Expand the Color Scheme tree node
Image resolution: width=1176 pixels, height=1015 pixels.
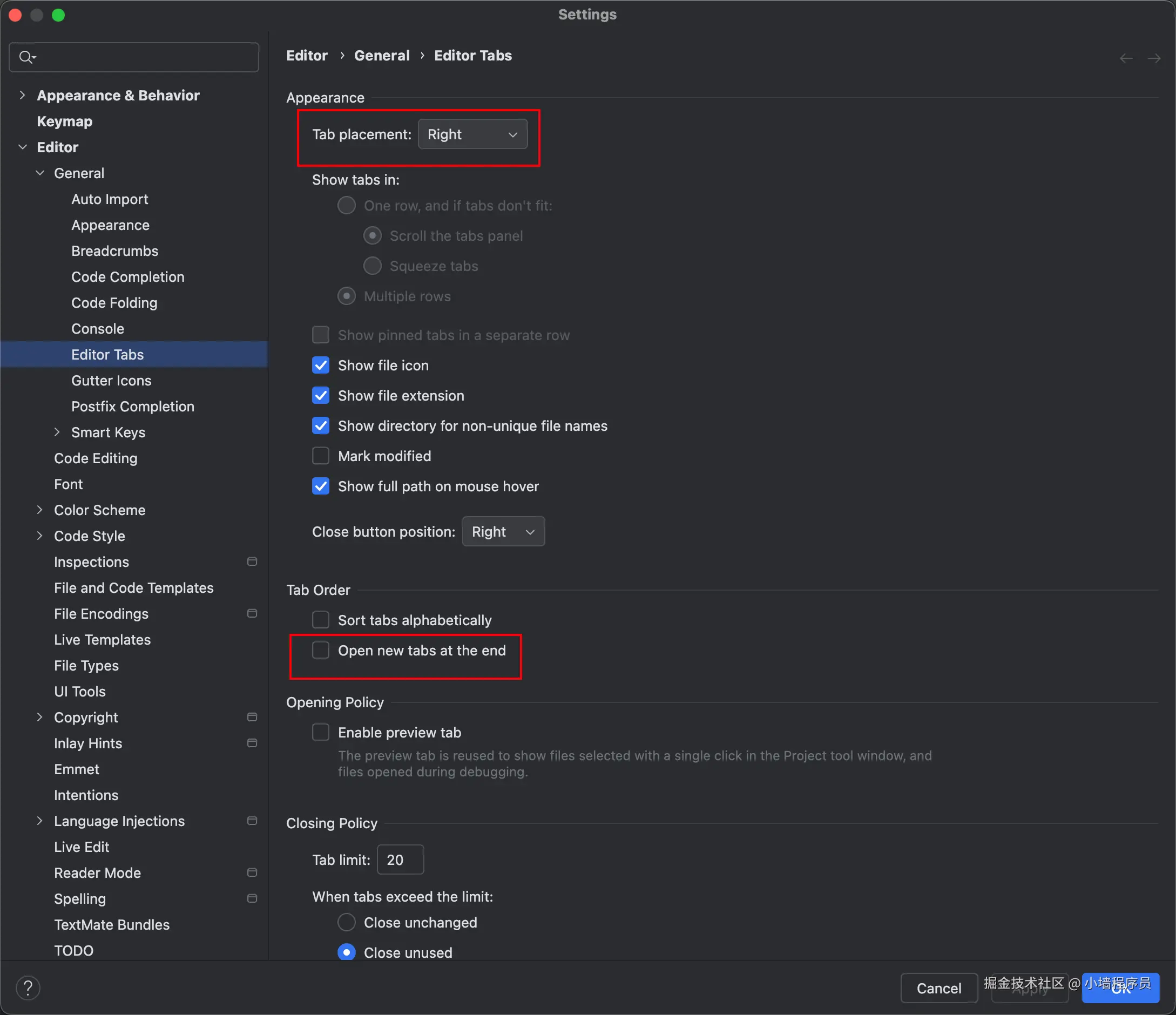(39, 510)
